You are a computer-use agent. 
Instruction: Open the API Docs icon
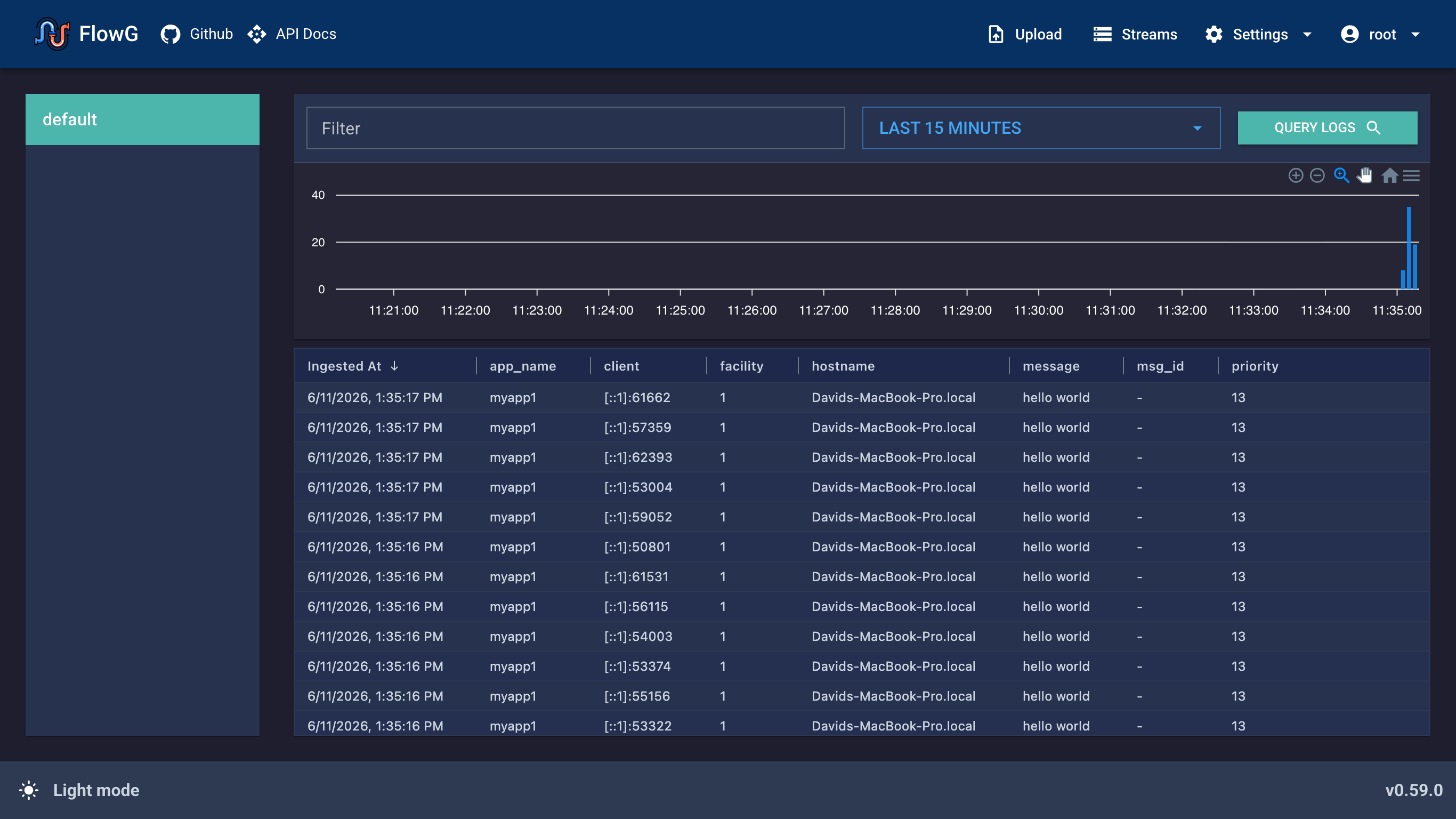tap(256, 34)
